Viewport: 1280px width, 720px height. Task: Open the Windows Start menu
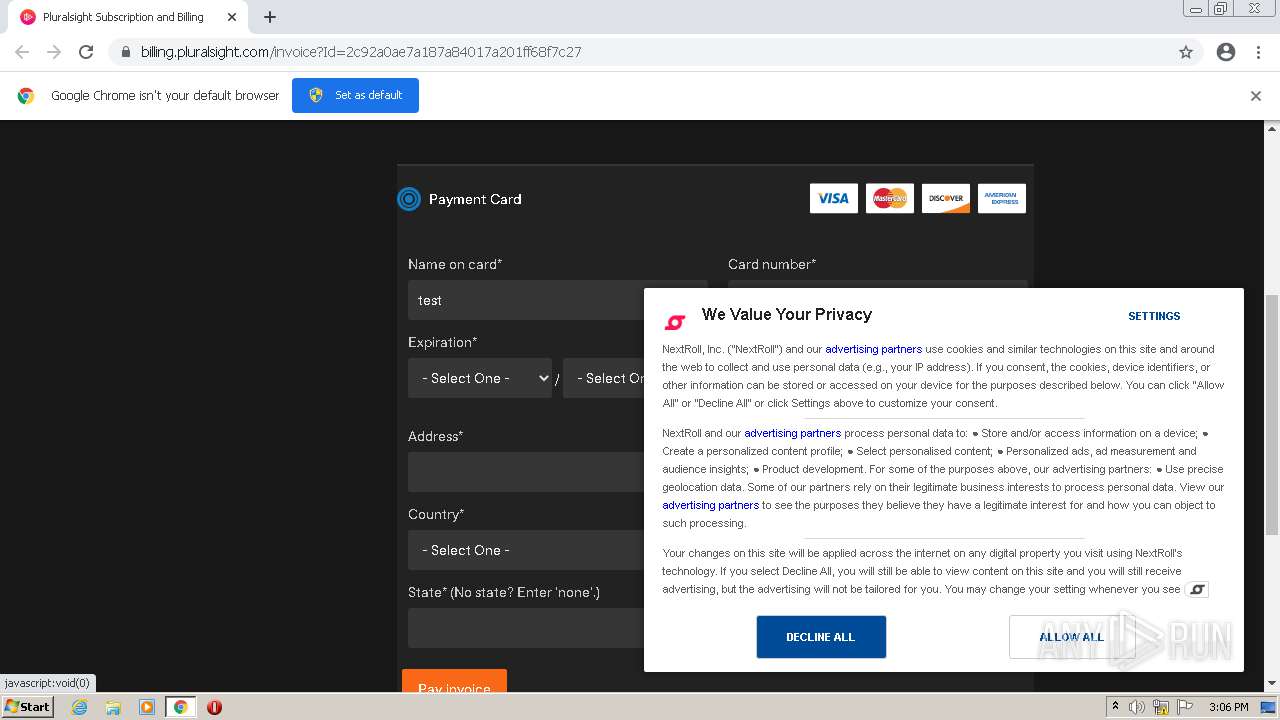pos(27,707)
